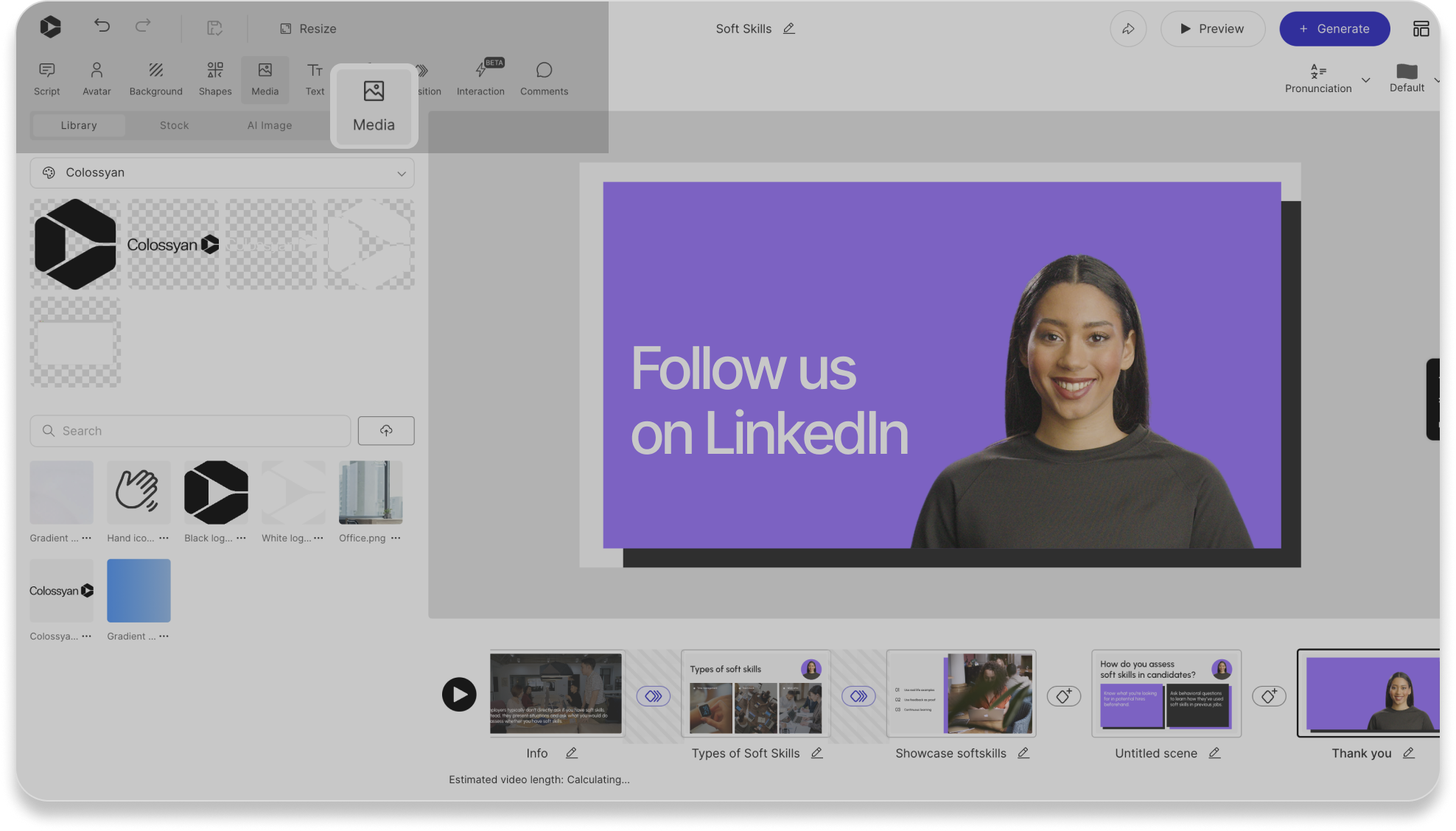Select the Media tool in toolbar

(x=265, y=79)
